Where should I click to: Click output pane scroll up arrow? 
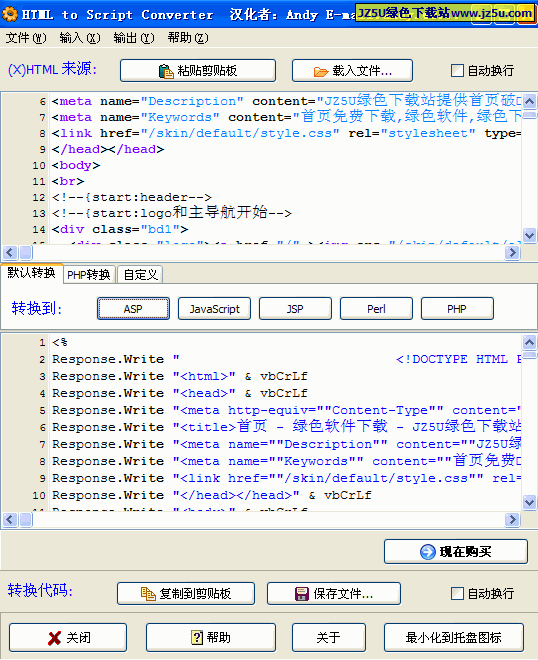coord(529,343)
